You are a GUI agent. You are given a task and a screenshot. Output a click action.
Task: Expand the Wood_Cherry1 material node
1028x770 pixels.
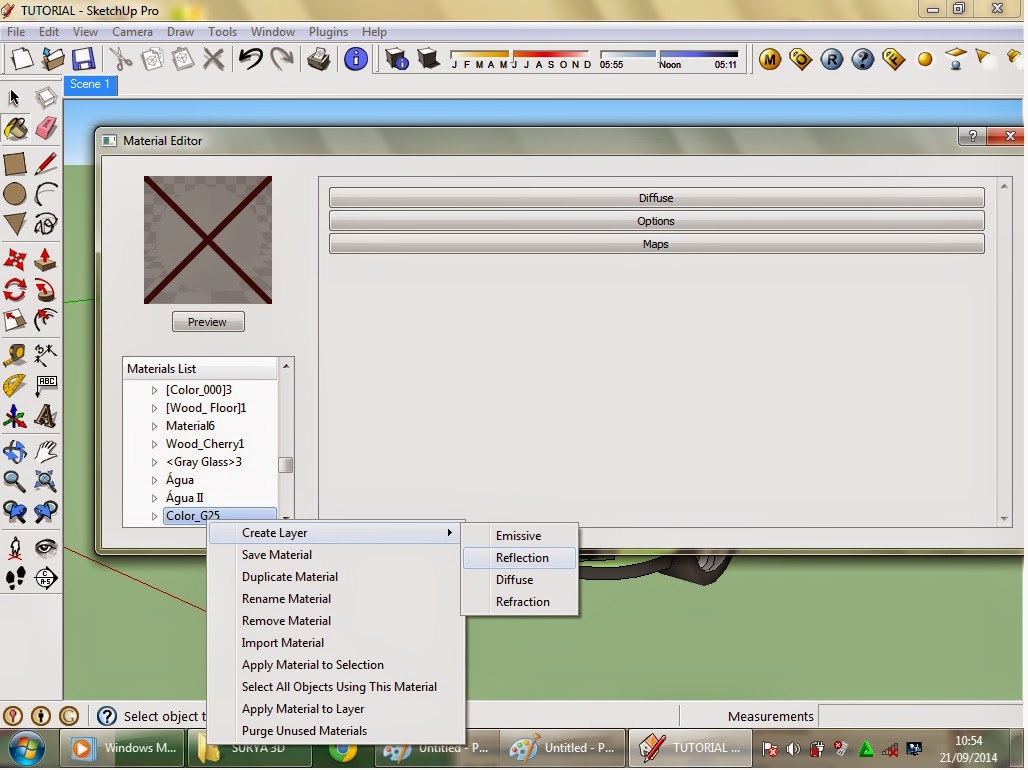(x=155, y=444)
